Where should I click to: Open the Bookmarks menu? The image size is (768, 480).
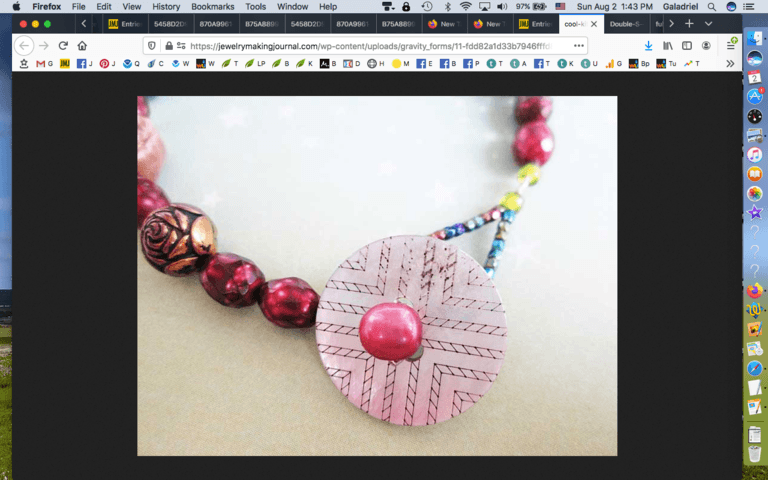pyautogui.click(x=212, y=7)
